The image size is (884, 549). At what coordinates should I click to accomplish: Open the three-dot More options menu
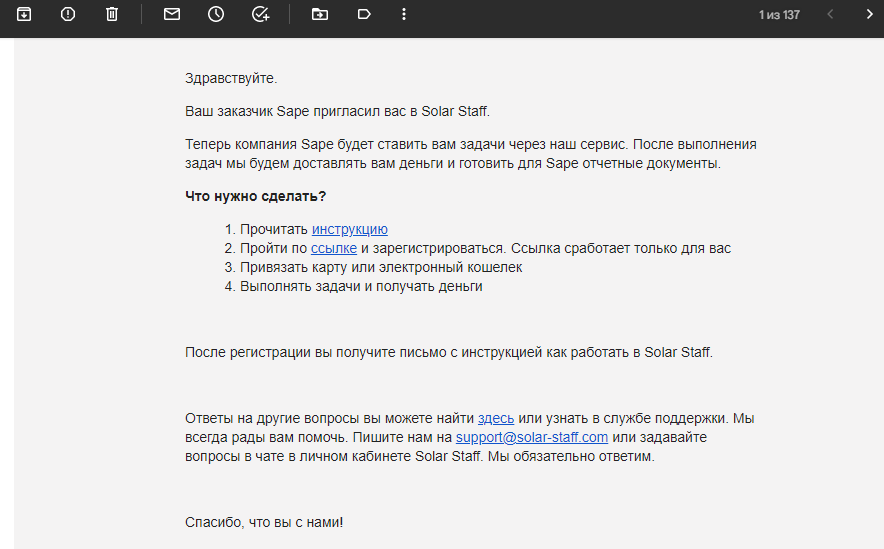tap(404, 14)
